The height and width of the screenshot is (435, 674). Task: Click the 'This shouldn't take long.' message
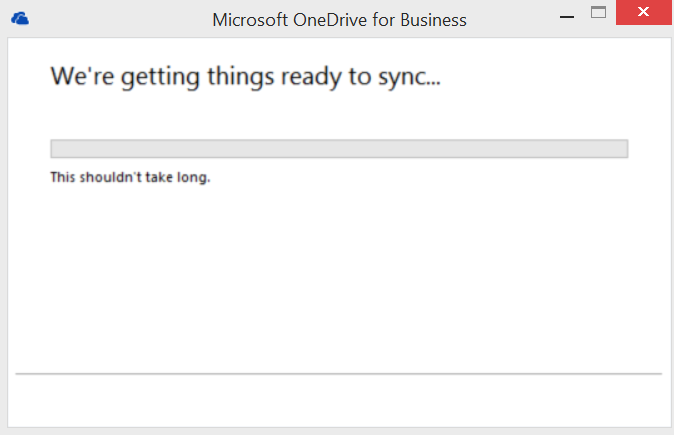pos(130,178)
